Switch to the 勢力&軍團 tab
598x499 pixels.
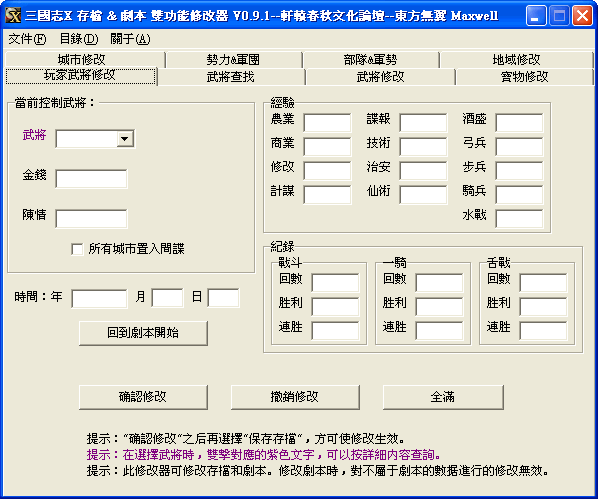click(x=233, y=60)
